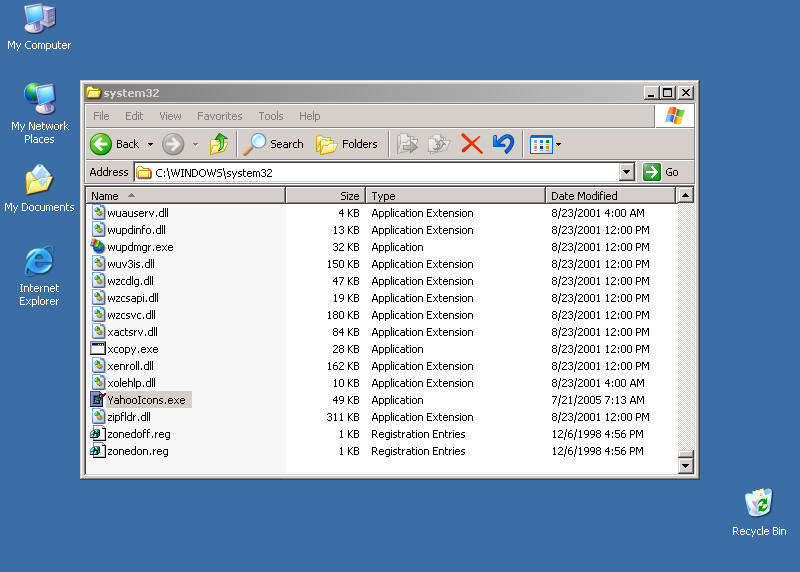Open Back button history dropdown
The image size is (800, 572).
click(151, 145)
